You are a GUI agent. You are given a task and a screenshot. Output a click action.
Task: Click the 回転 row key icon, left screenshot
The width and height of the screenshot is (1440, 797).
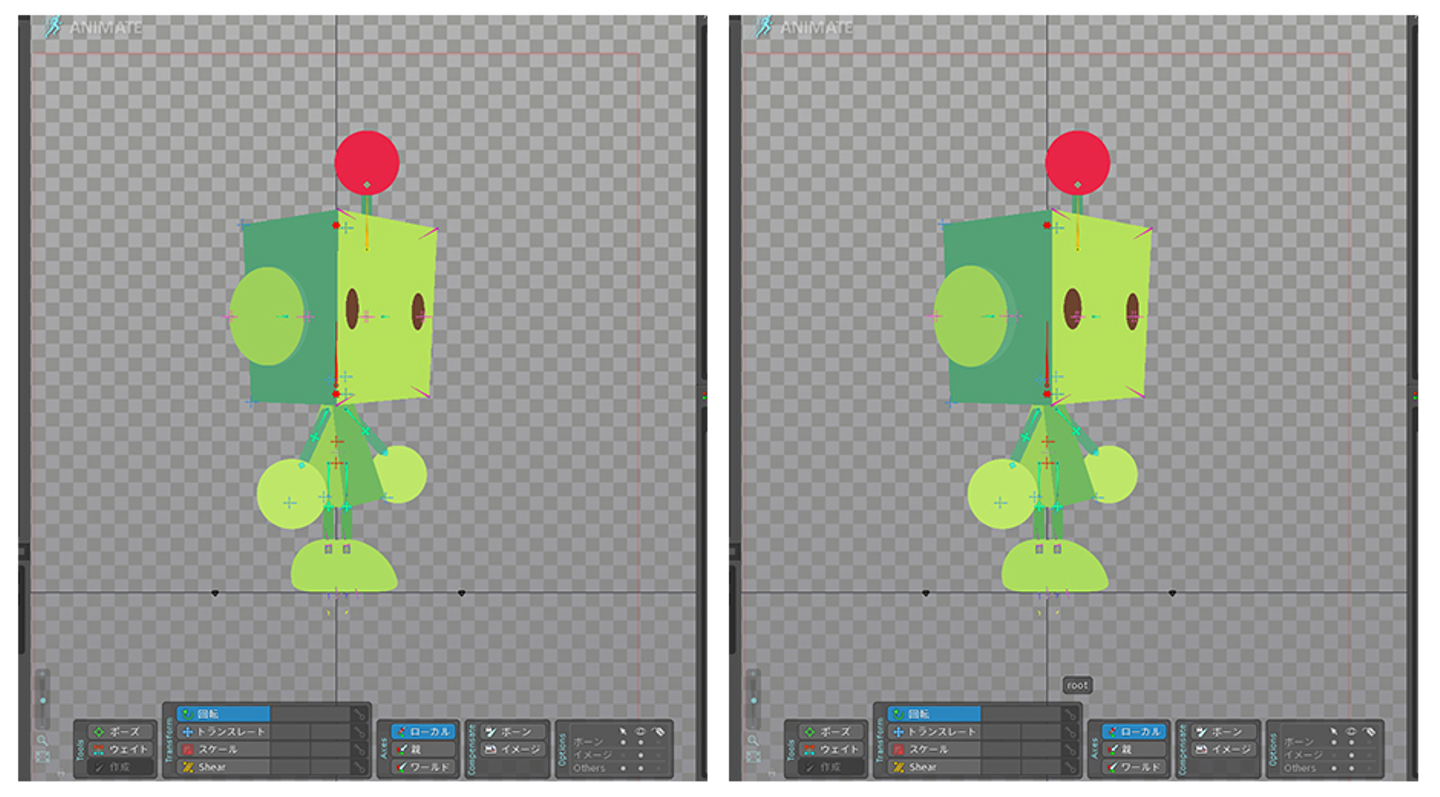click(358, 714)
